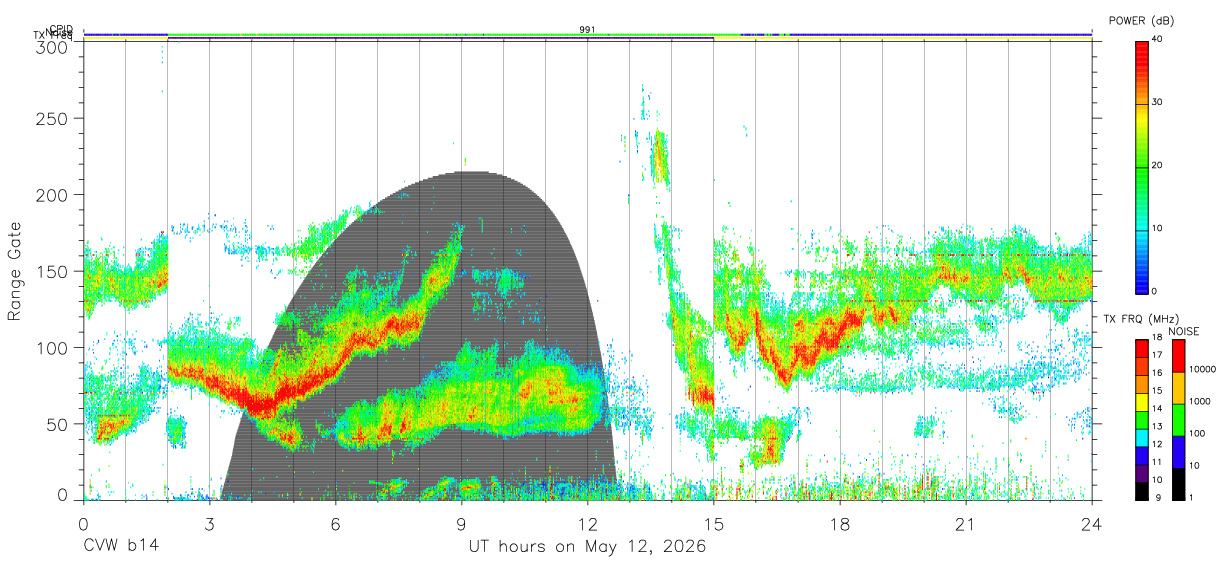Click the 40 label on the power scale
This screenshot has width=1228, height=567.
[x=1158, y=40]
